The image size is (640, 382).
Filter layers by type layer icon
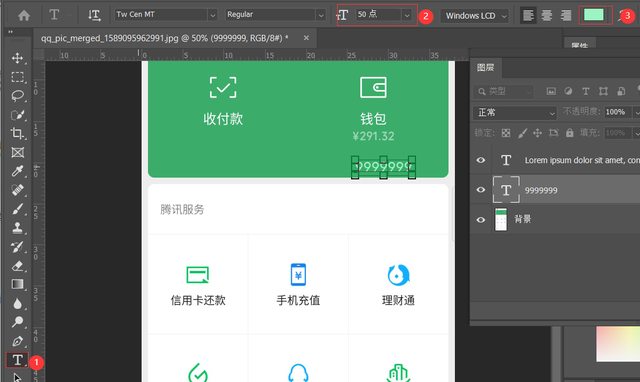[x=585, y=91]
